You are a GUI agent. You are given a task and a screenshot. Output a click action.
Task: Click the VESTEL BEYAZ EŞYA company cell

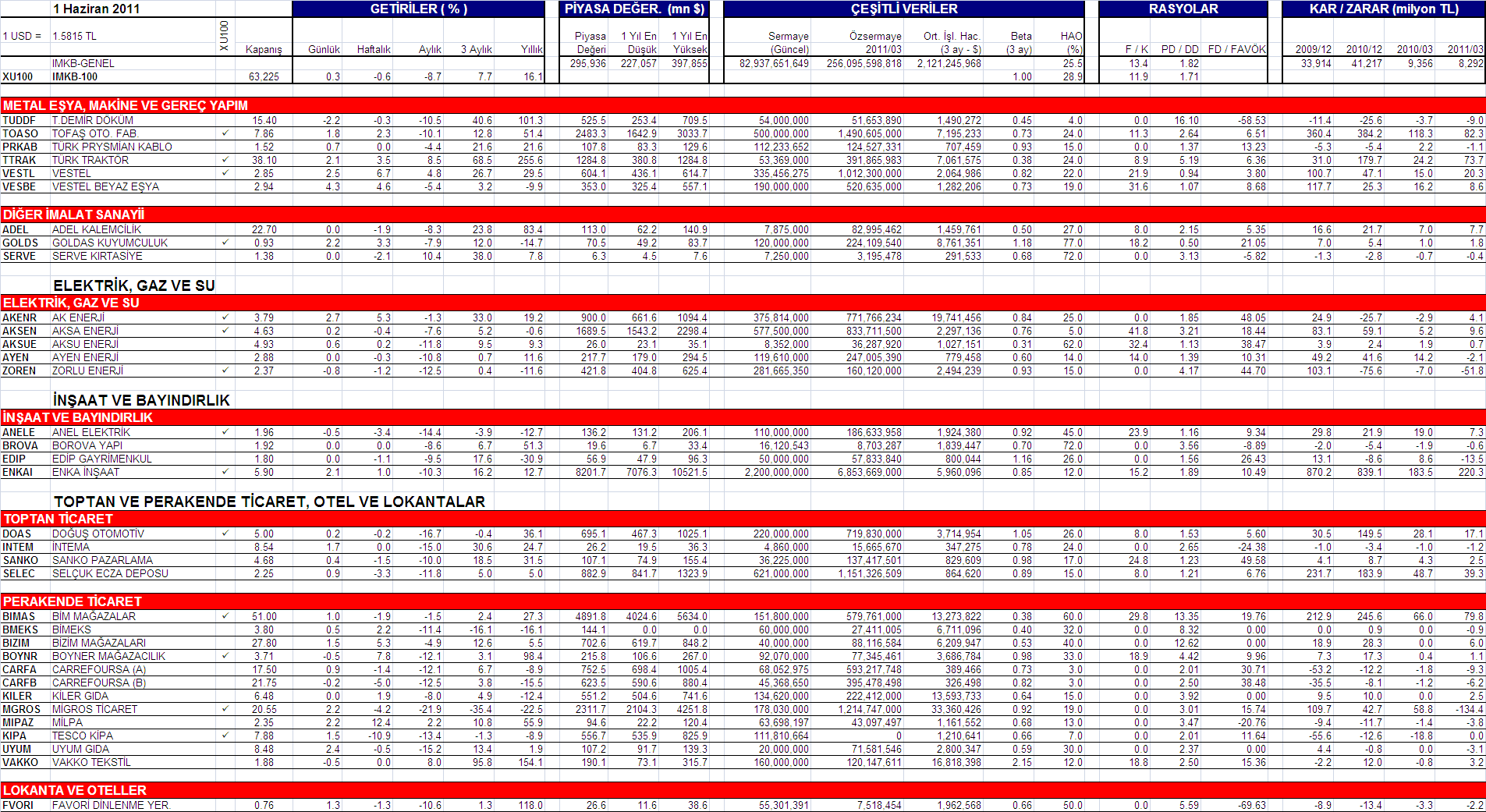[105, 186]
